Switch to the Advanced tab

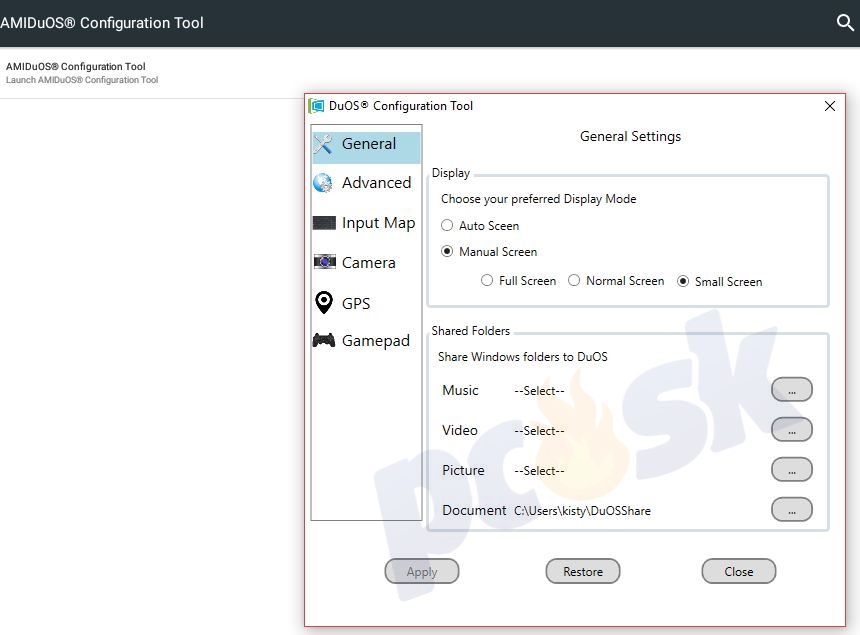click(366, 183)
